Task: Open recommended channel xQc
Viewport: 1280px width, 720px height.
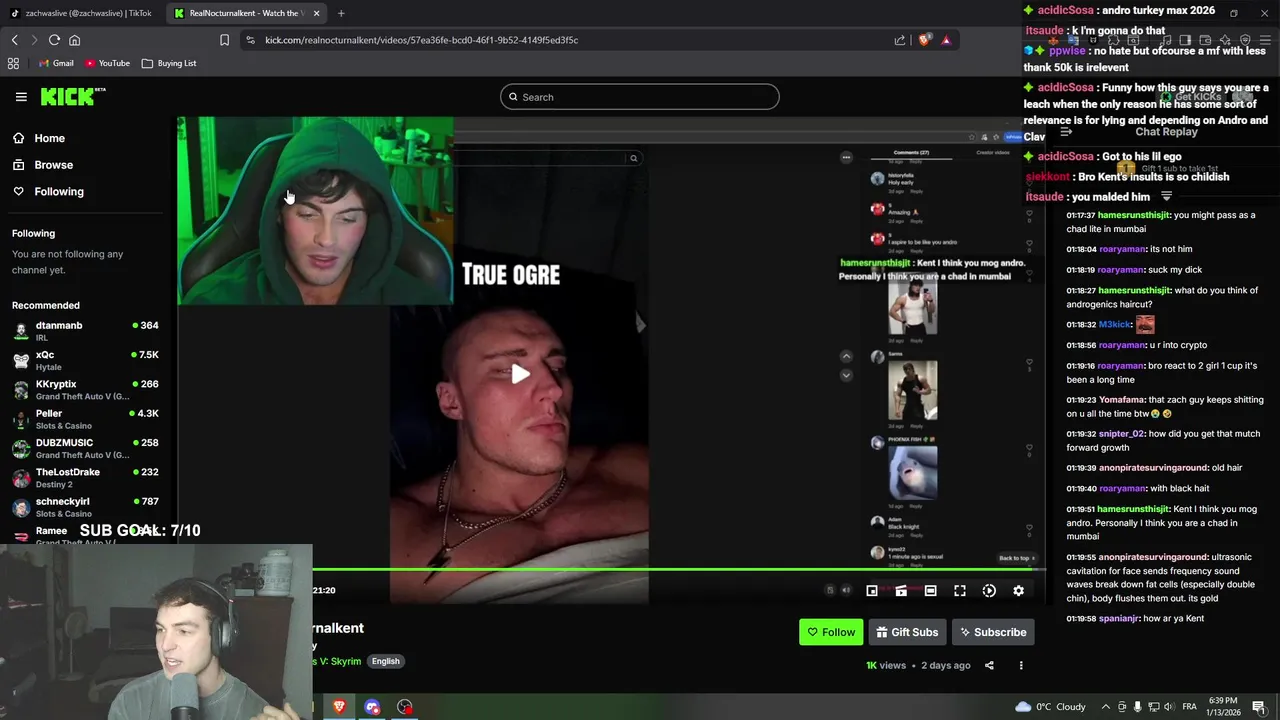Action: point(85,360)
